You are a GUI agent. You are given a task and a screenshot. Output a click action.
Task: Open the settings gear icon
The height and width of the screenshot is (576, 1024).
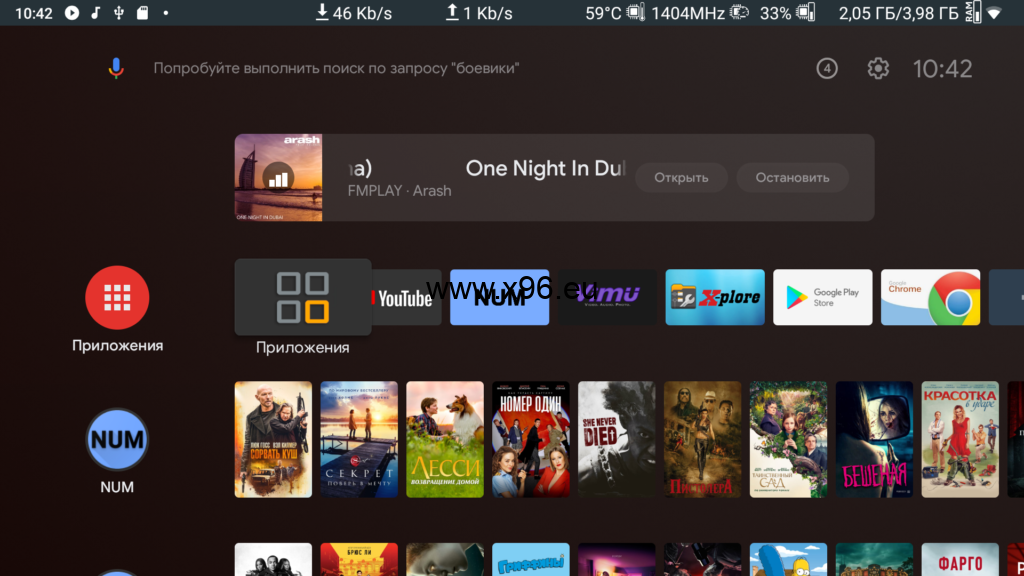pos(878,68)
